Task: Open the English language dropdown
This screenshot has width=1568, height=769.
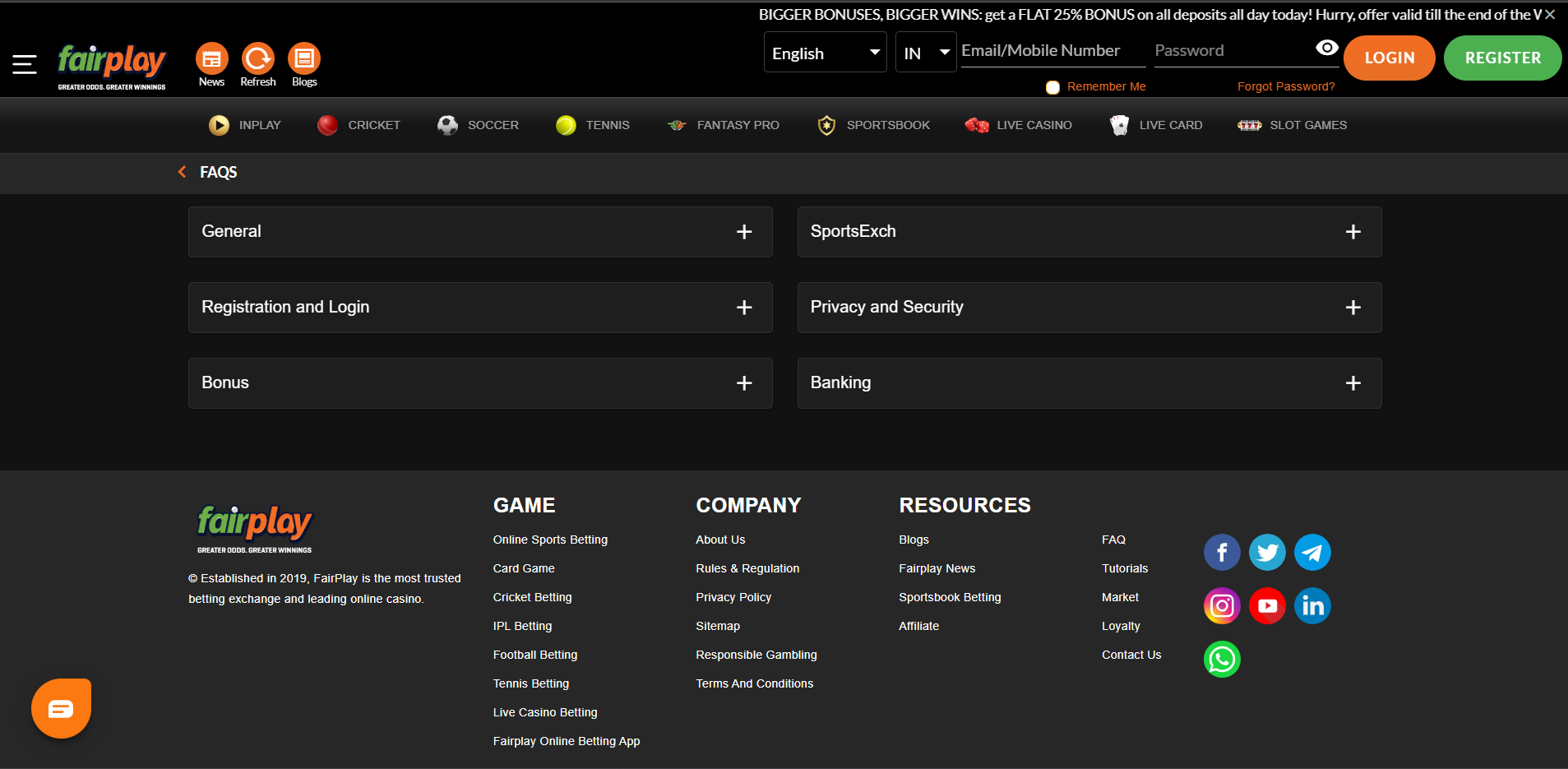Action: (826, 53)
